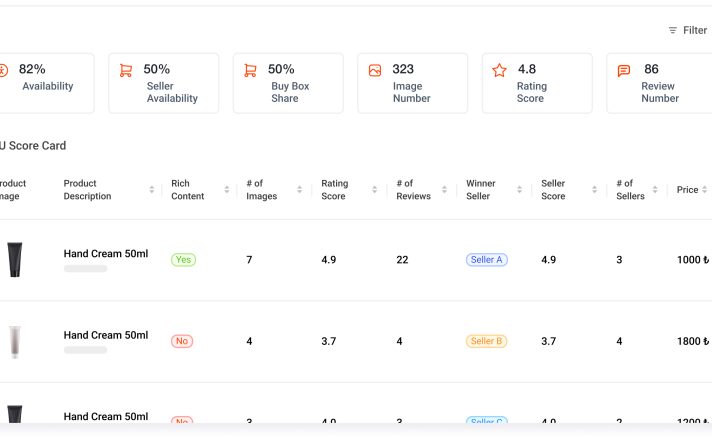Click the Review Number chat icon

pyautogui.click(x=623, y=70)
